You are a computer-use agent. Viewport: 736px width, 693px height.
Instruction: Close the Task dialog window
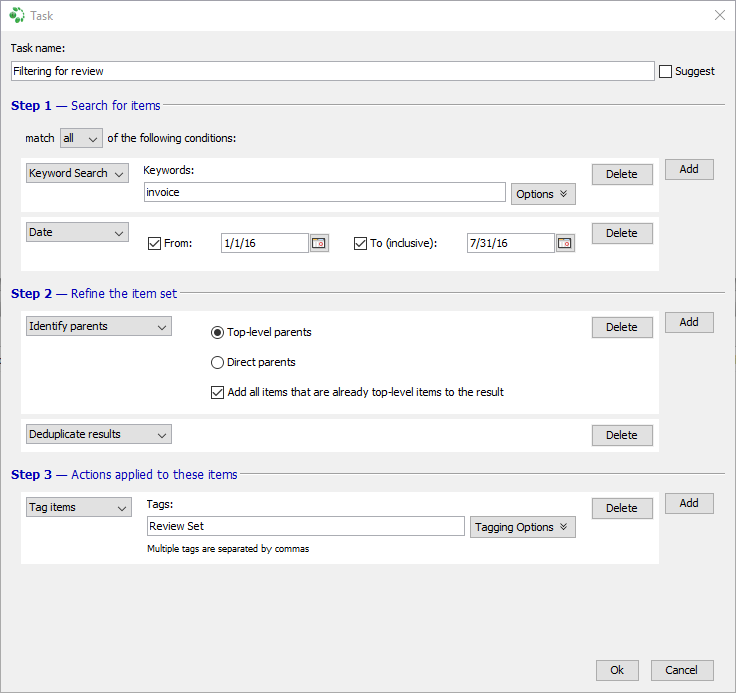click(x=719, y=15)
